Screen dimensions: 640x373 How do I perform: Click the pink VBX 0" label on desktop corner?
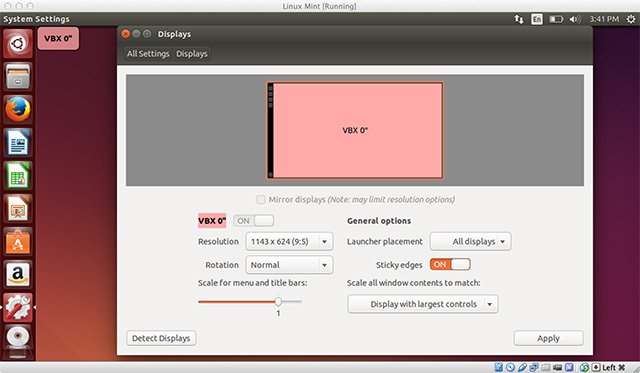point(58,38)
